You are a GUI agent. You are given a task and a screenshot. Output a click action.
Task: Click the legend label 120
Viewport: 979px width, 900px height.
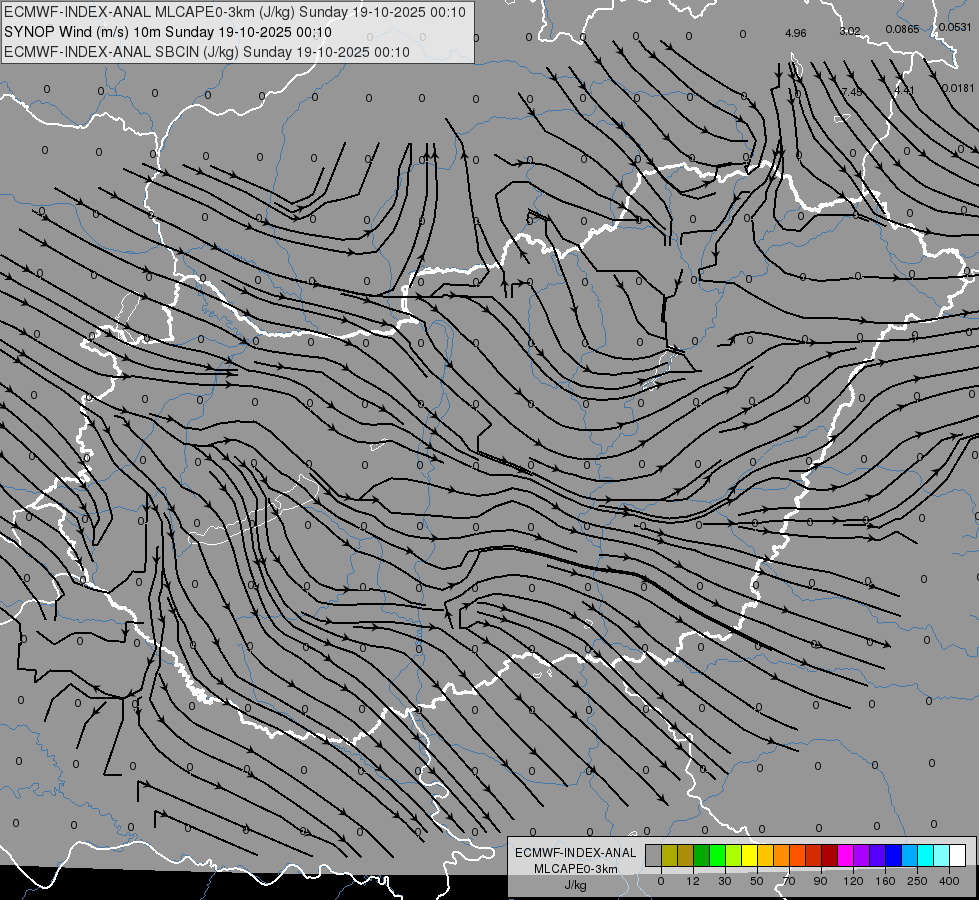[854, 881]
